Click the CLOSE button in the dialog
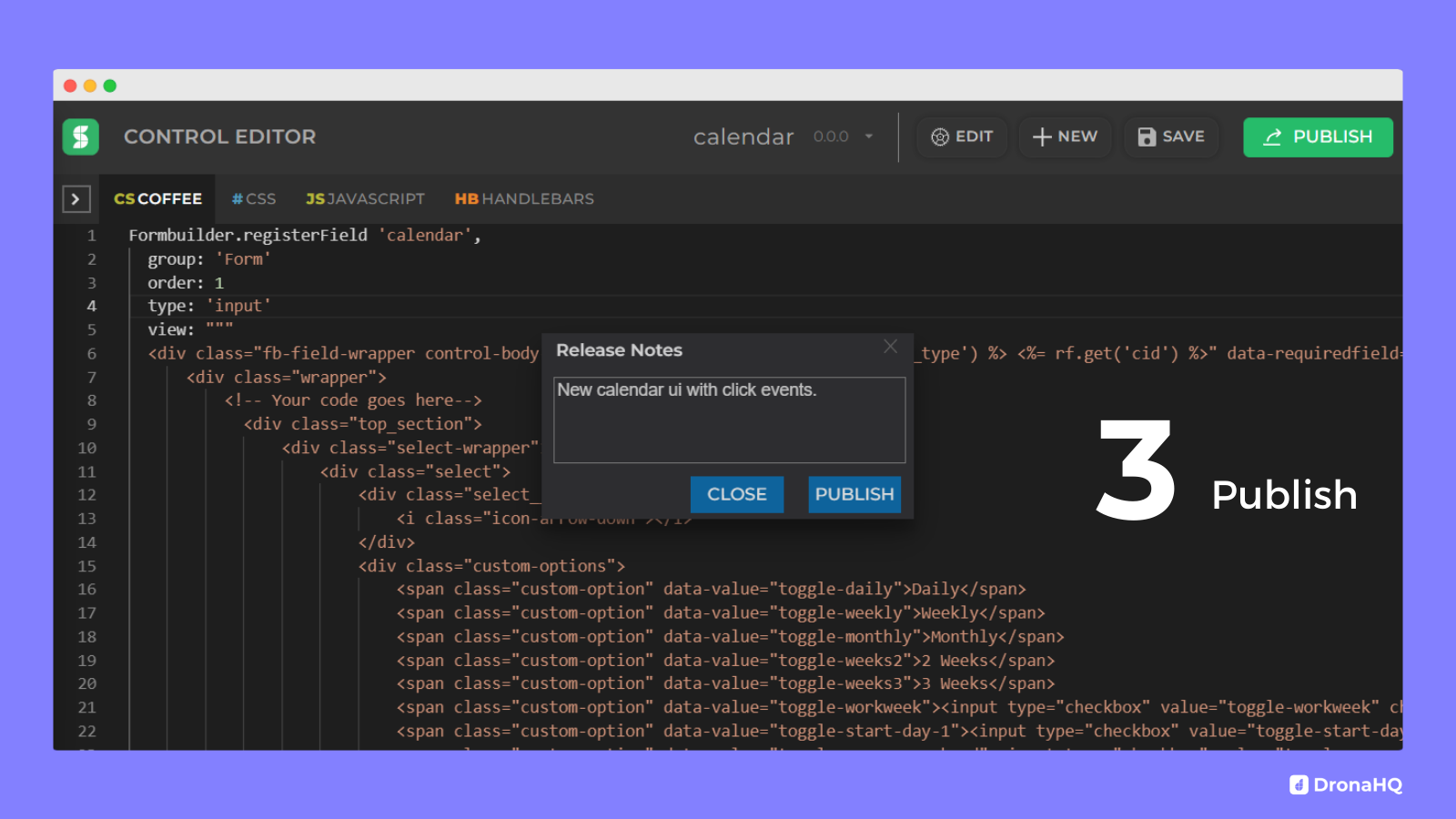 click(x=737, y=494)
